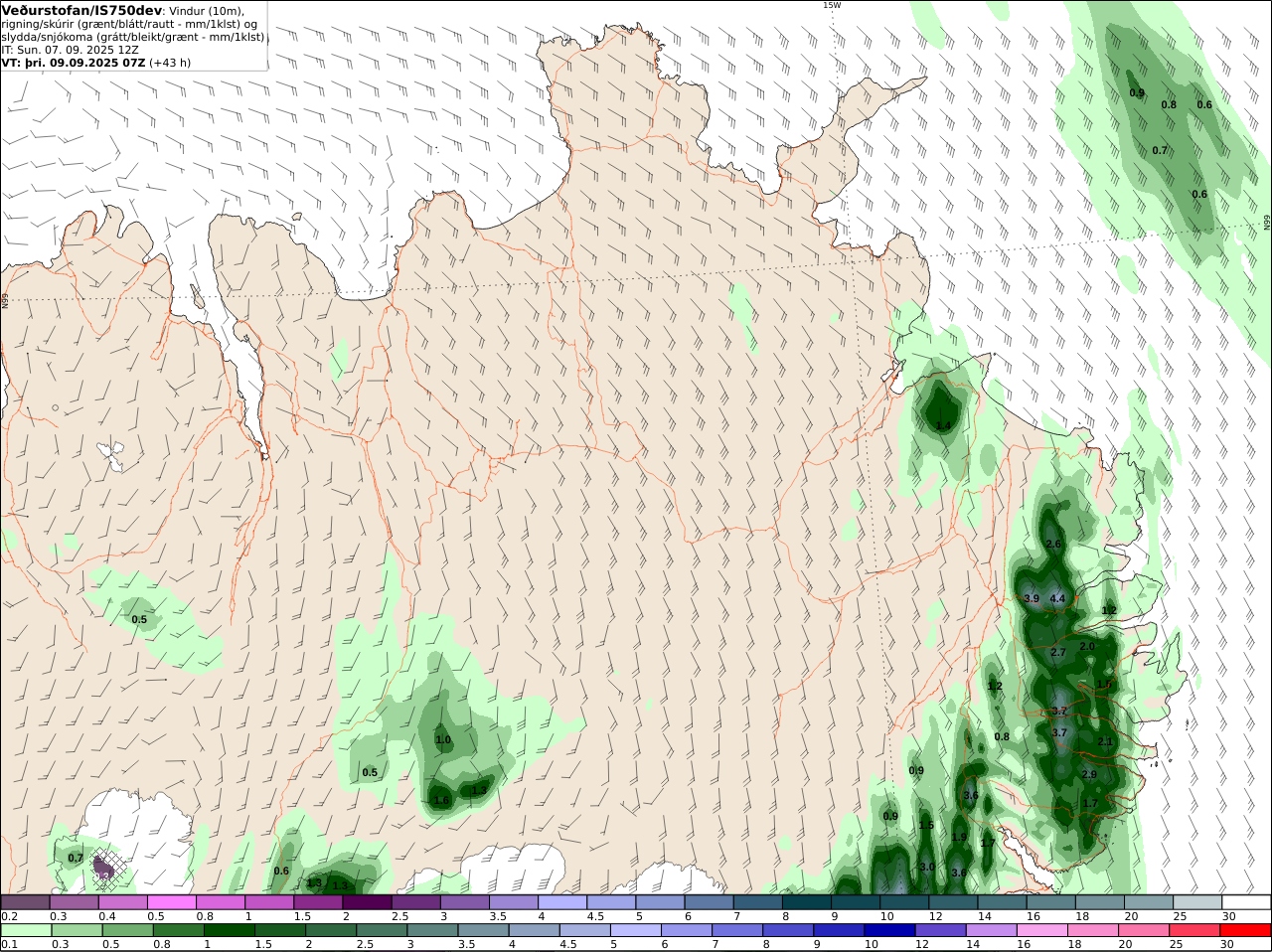Click the 1.9 precipitation value on map
Image resolution: width=1272 pixels, height=952 pixels.
pyautogui.click(x=959, y=838)
